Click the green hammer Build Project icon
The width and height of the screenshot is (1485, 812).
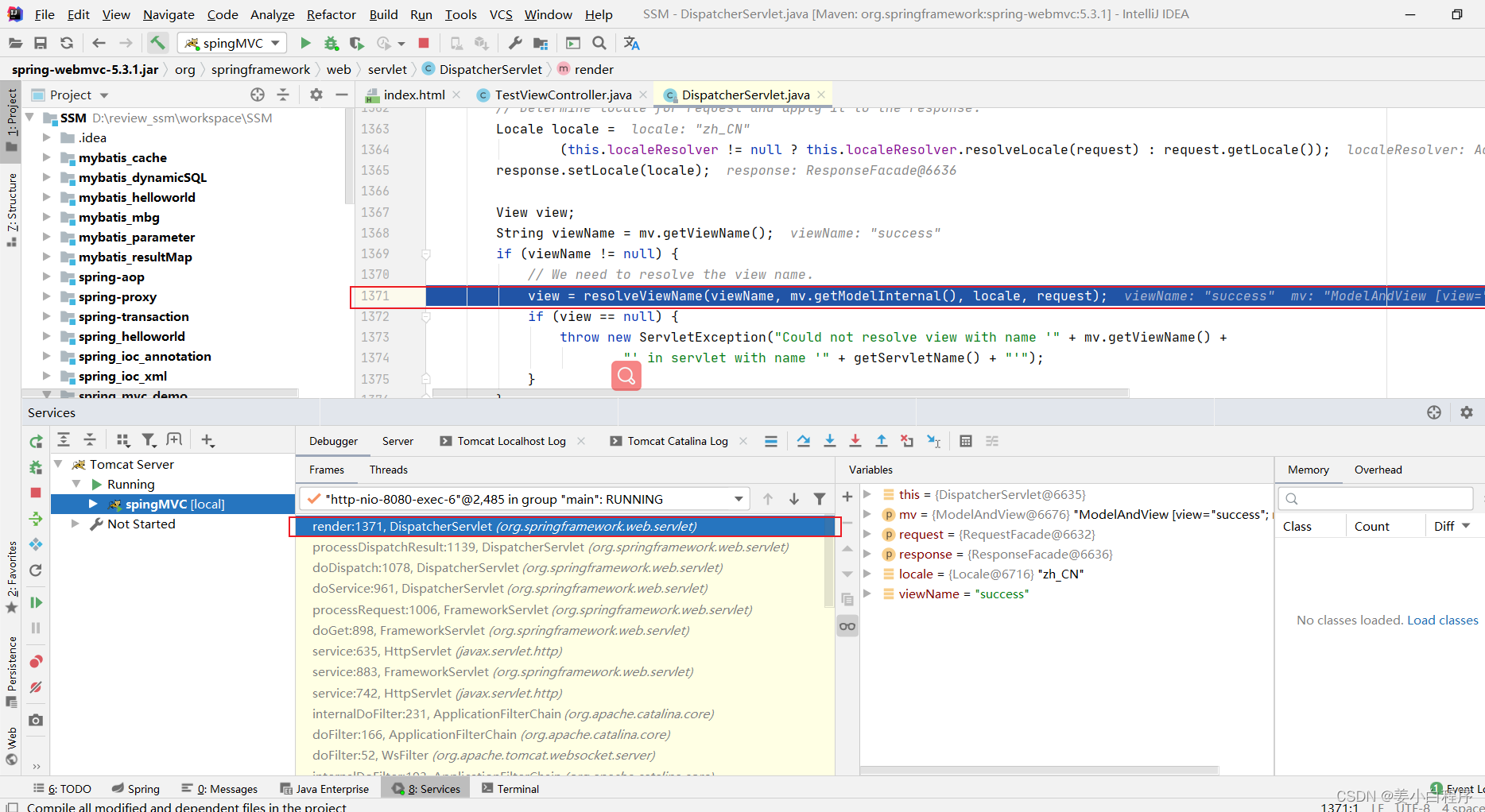click(157, 43)
